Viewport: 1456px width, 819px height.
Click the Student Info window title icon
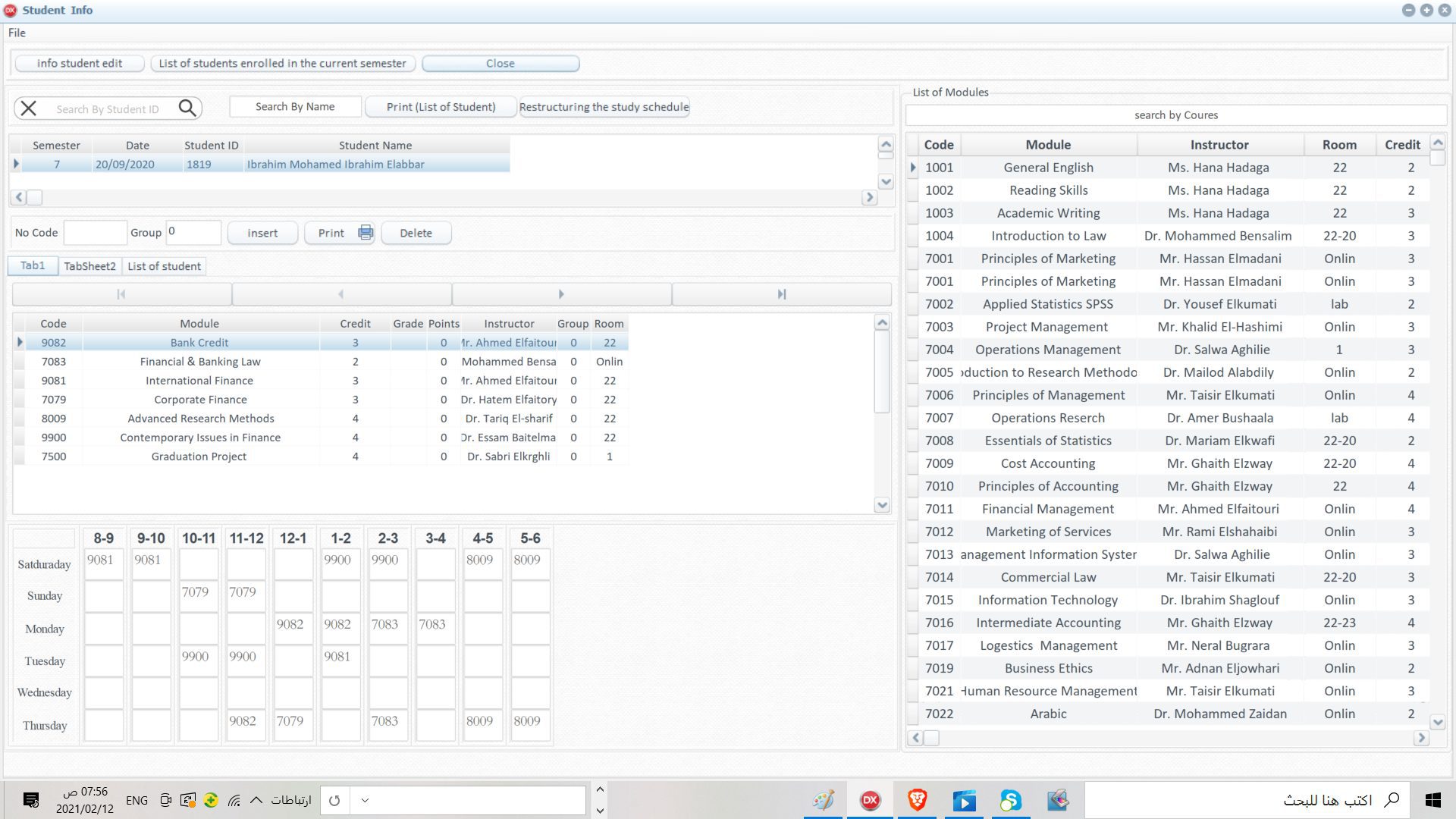(x=10, y=10)
